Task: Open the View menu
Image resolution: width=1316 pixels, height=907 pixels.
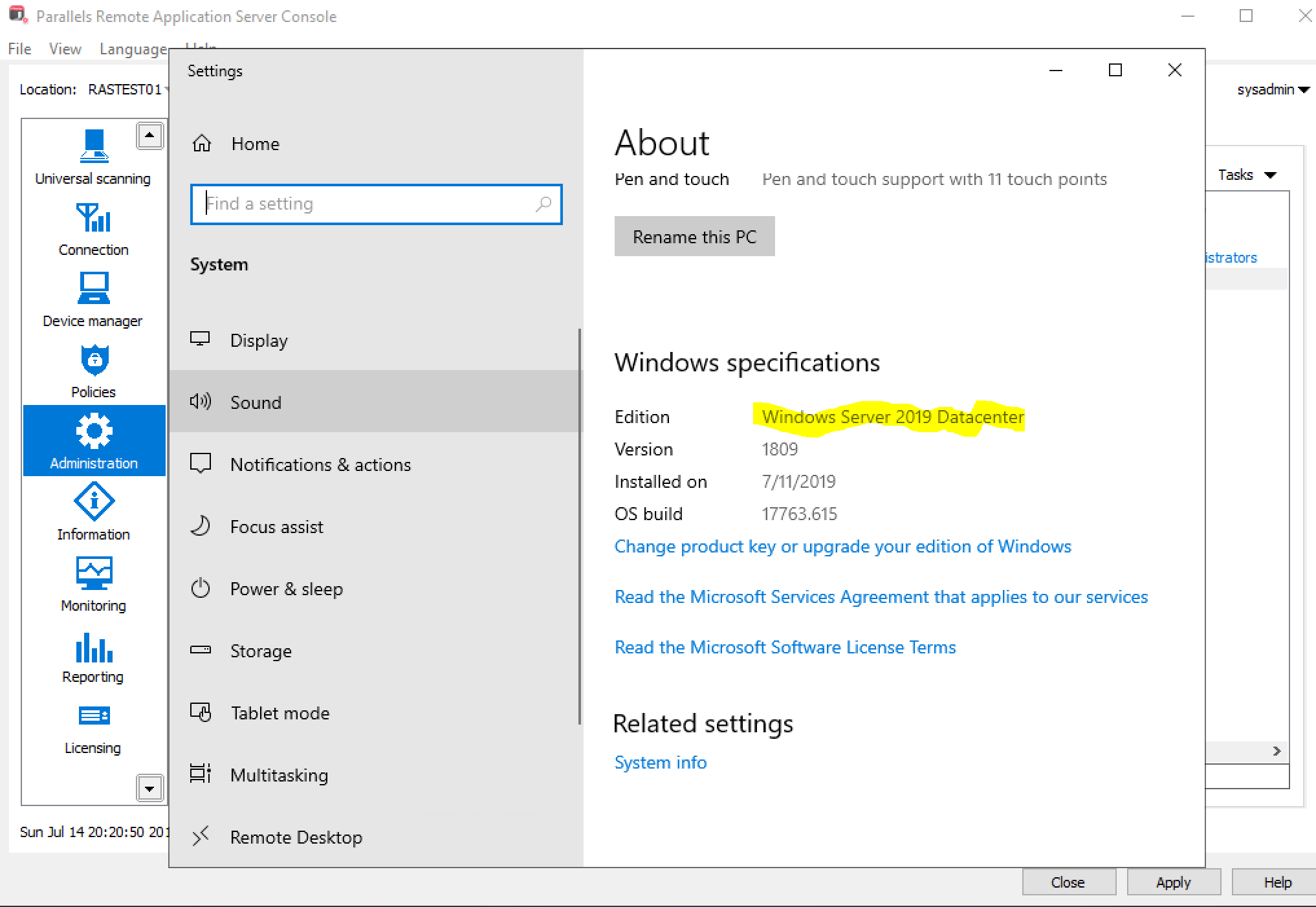Action: tap(65, 49)
